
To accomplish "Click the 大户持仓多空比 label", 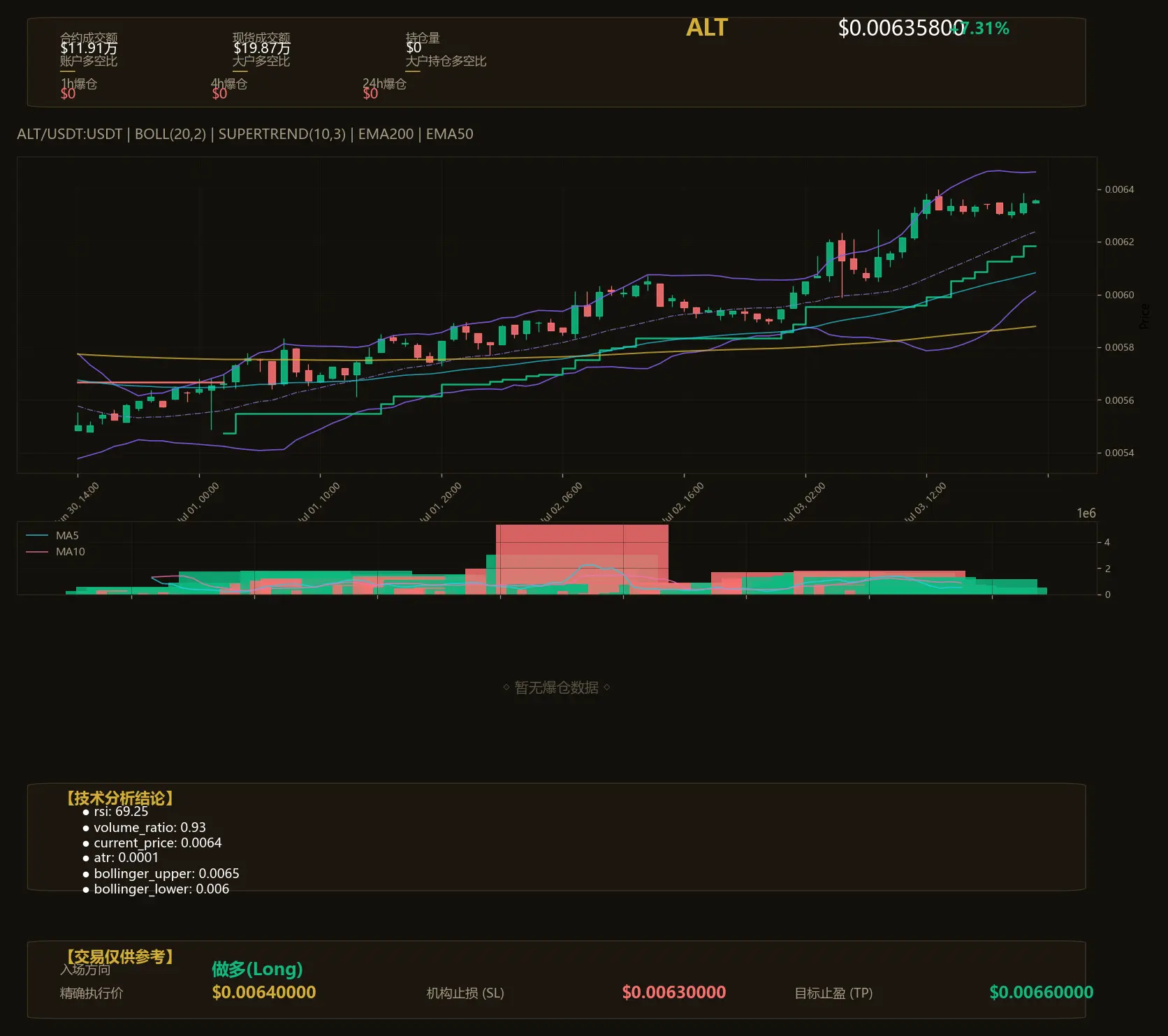I will point(446,61).
